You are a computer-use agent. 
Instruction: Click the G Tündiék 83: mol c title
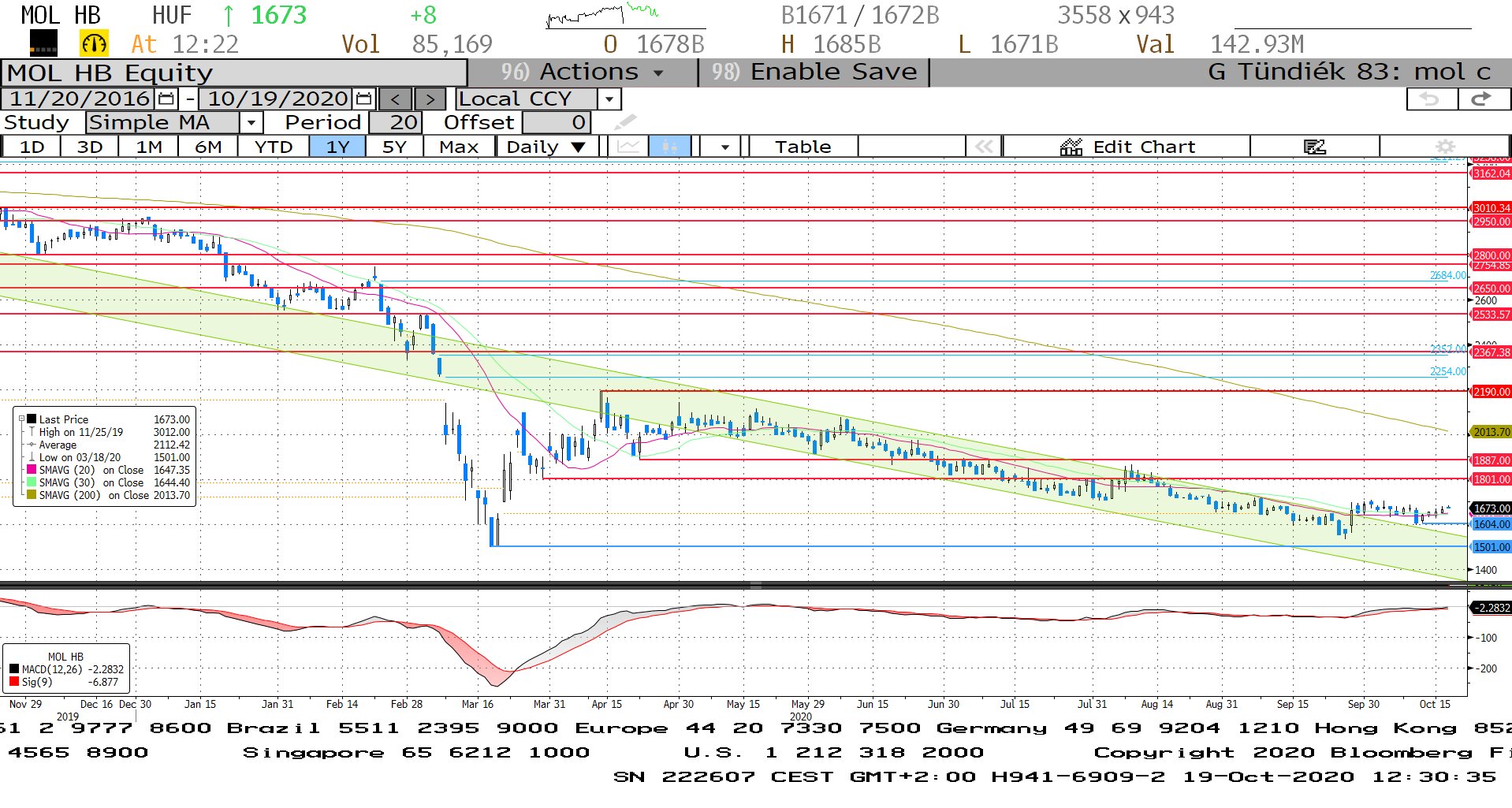click(x=1350, y=73)
